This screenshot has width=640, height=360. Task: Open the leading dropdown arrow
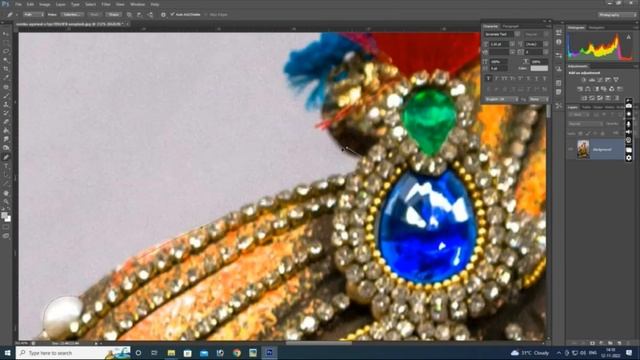546,44
